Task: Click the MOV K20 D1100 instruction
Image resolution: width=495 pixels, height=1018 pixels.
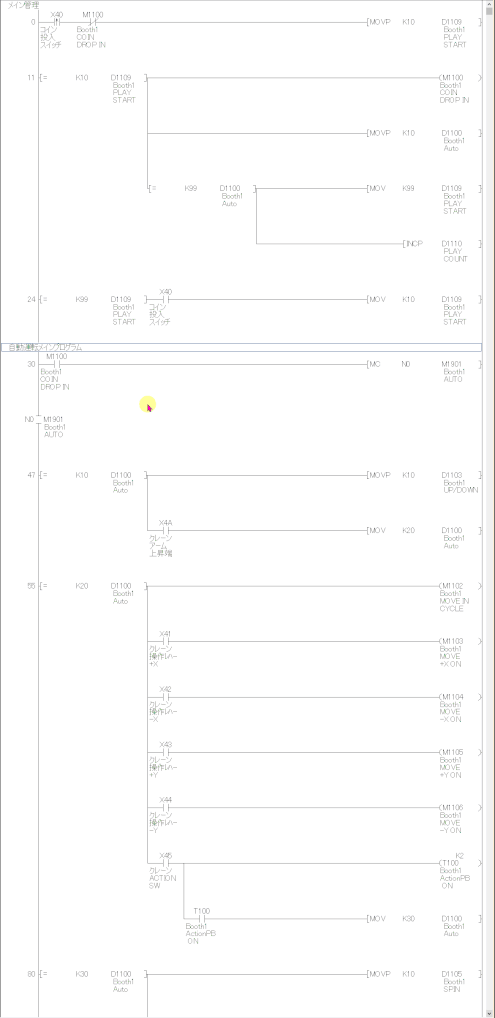Action: pyautogui.click(x=424, y=530)
